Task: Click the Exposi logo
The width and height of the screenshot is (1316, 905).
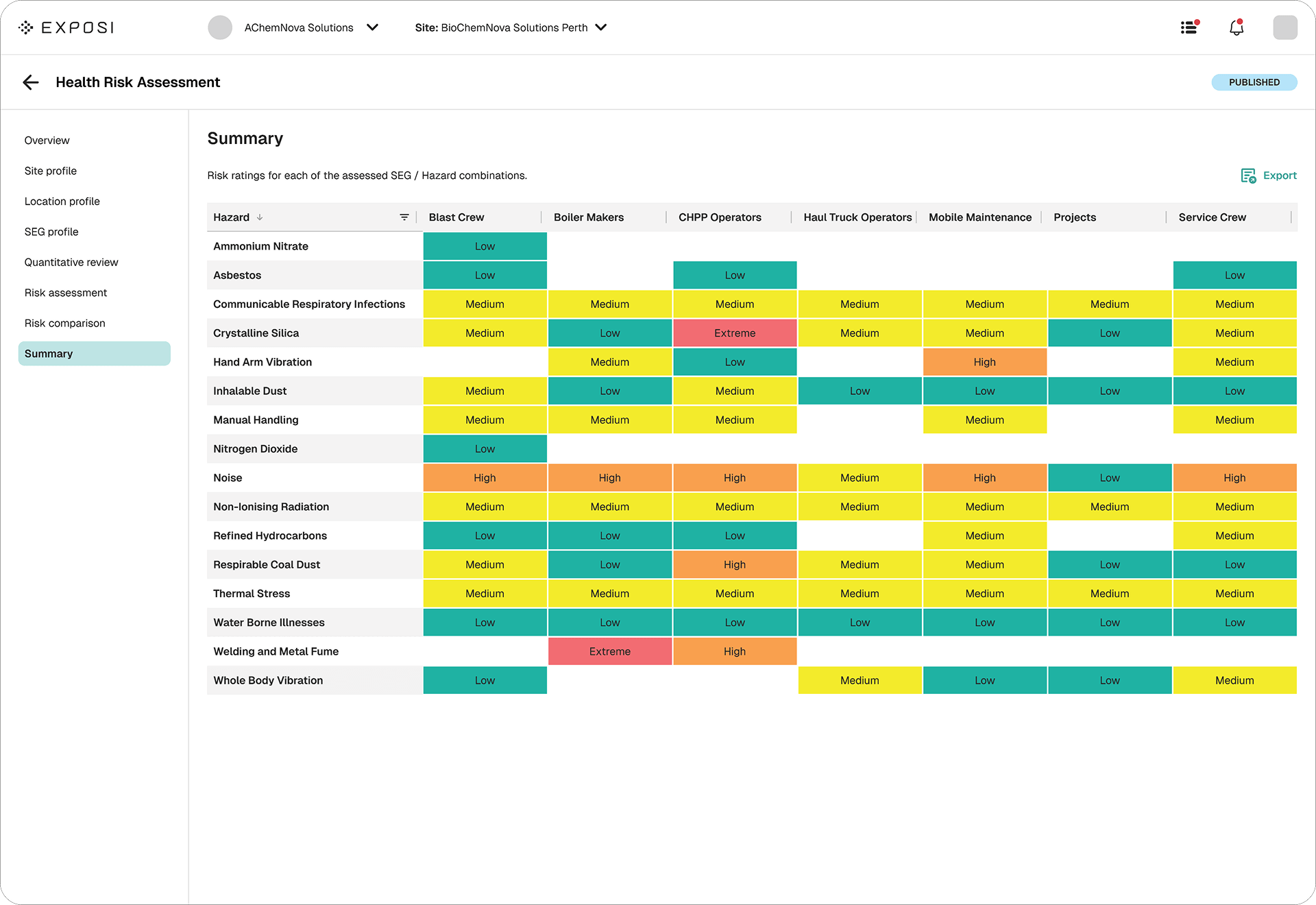Action: pyautogui.click(x=66, y=27)
